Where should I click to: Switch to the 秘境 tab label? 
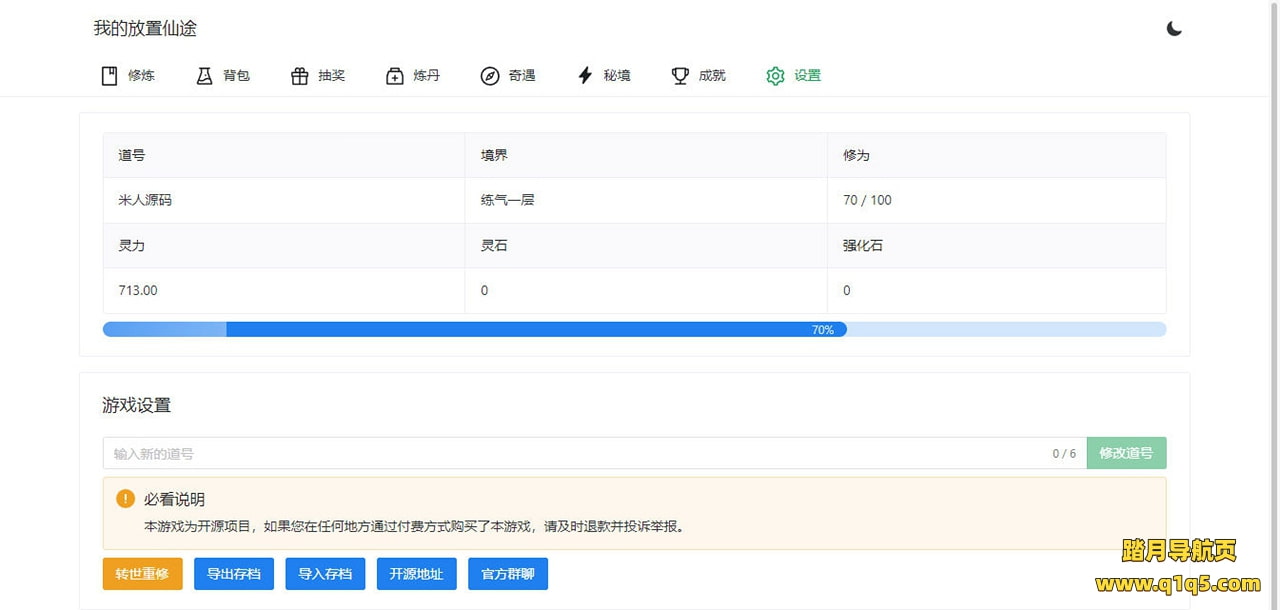click(617, 76)
